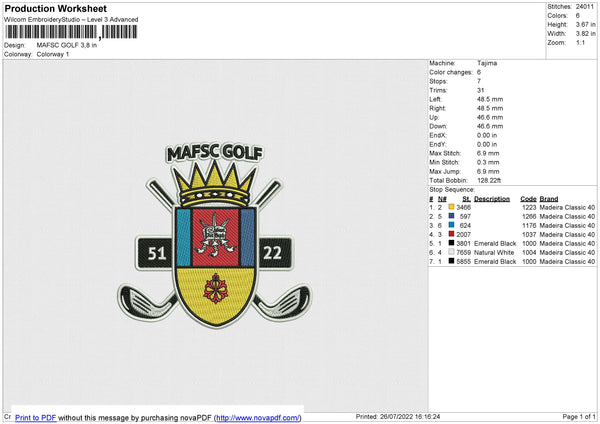Click the 'St.' column header
600x424 pixels.
pos(466,199)
